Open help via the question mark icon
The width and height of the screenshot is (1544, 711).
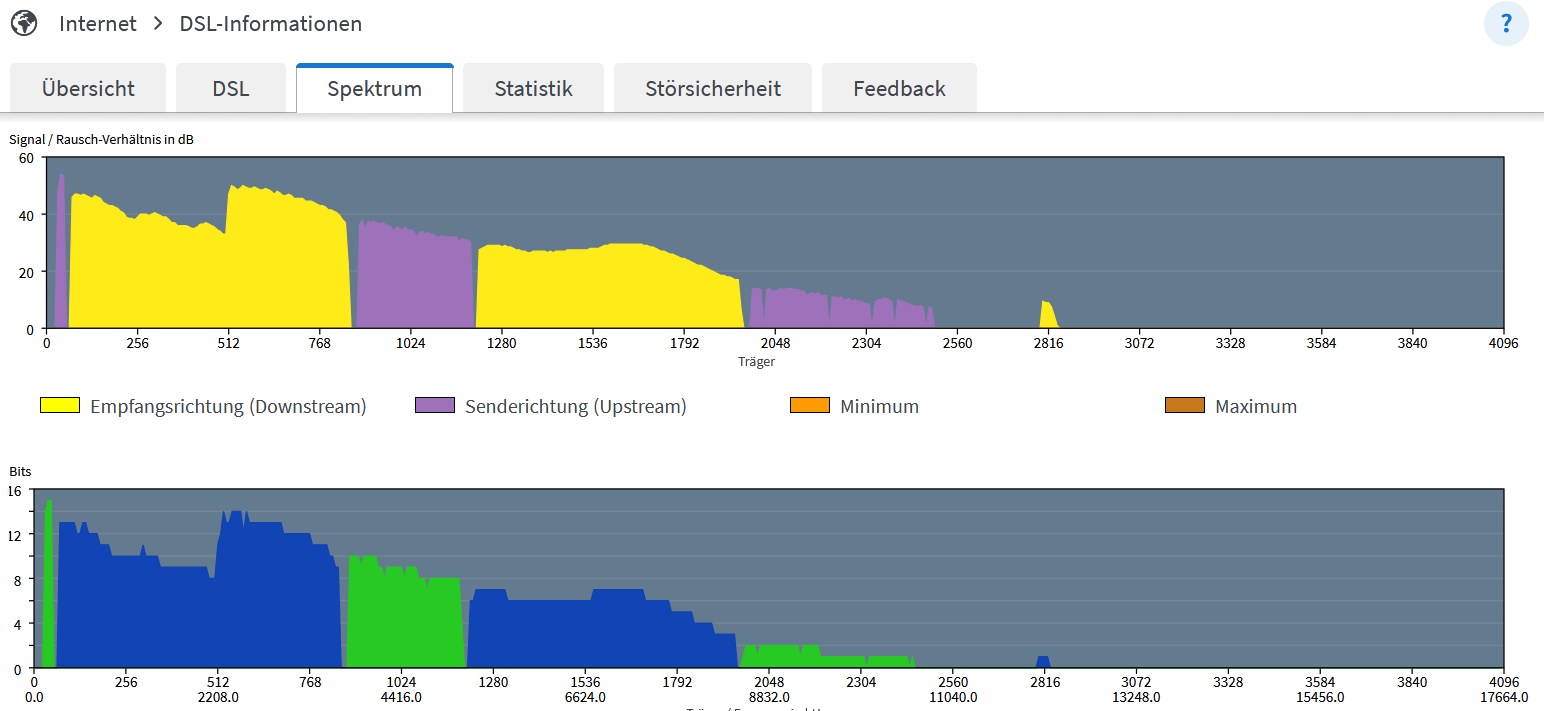pos(1506,24)
